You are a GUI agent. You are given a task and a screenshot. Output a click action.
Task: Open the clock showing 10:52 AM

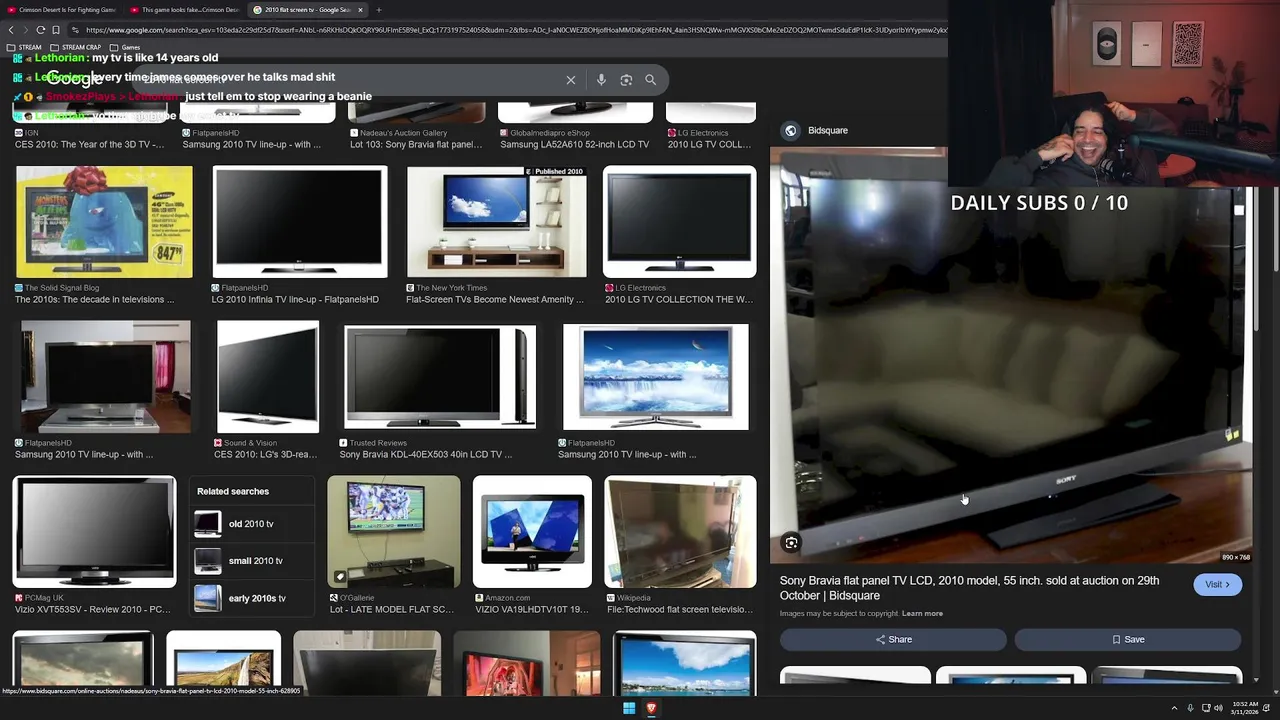point(1245,708)
